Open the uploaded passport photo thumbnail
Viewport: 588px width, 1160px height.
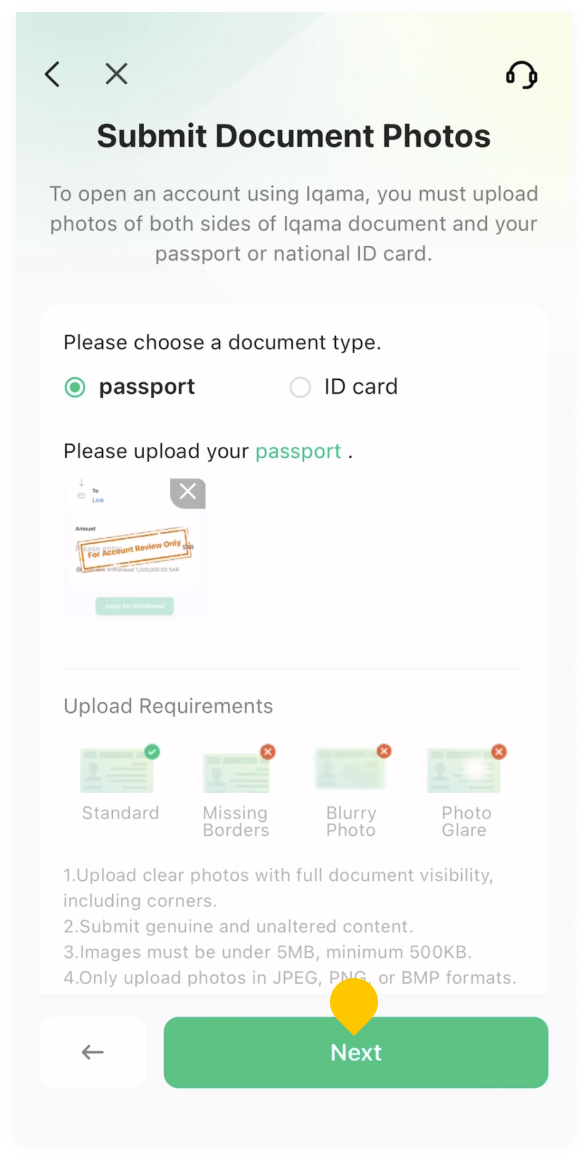pos(135,549)
